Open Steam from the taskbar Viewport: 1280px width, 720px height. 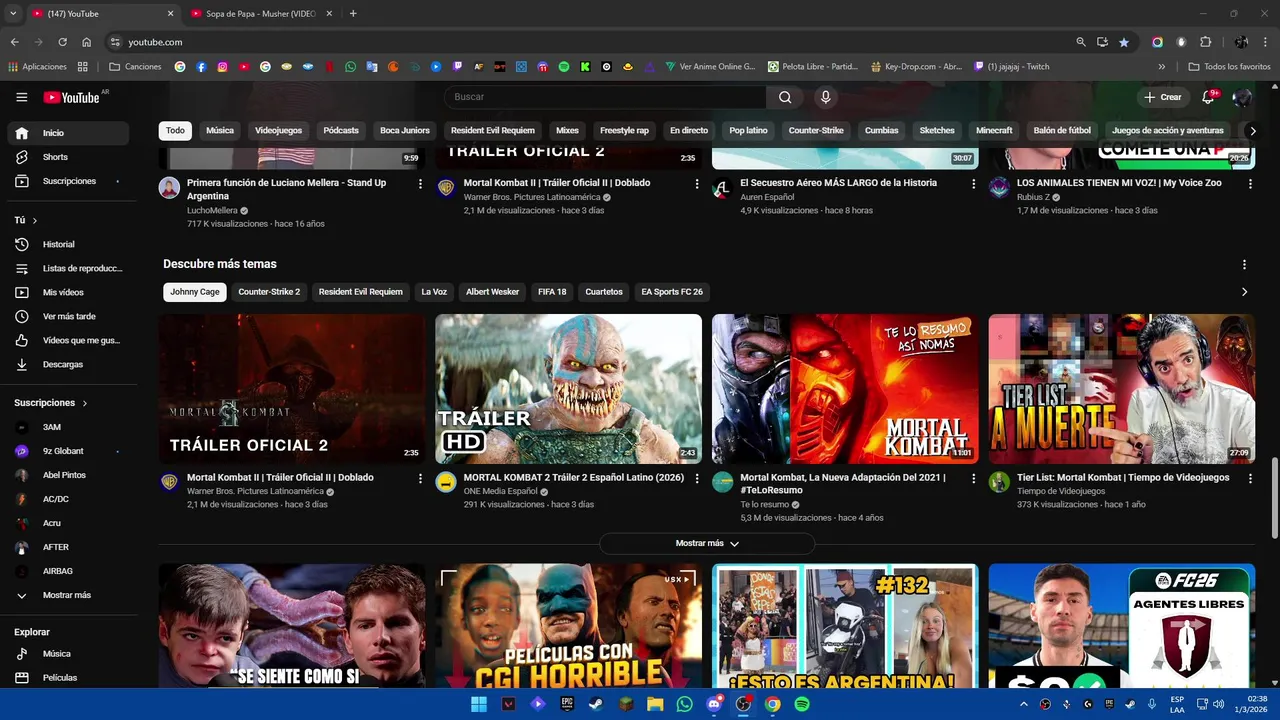click(x=596, y=704)
